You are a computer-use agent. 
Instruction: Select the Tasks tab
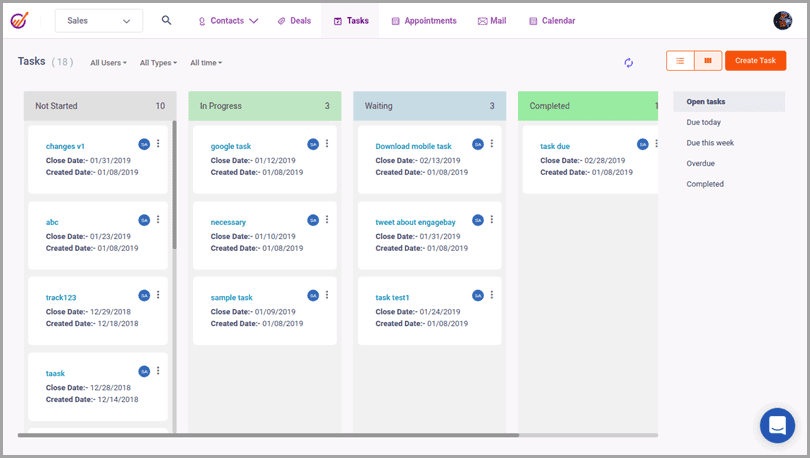pos(351,21)
